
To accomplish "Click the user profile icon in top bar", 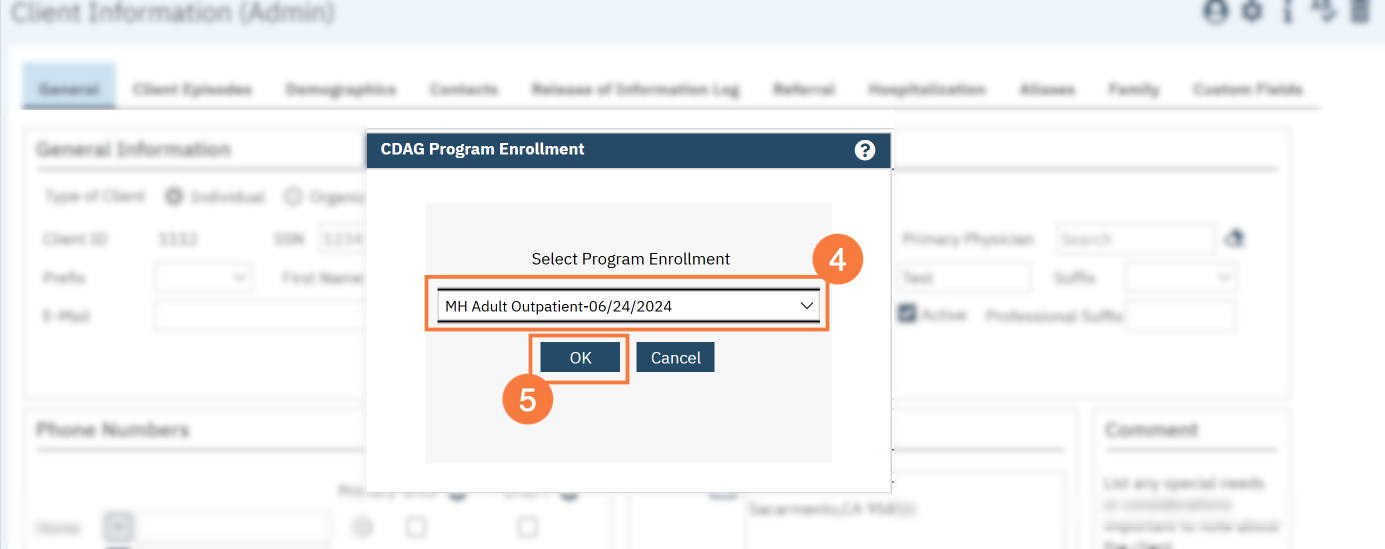I will point(1216,12).
